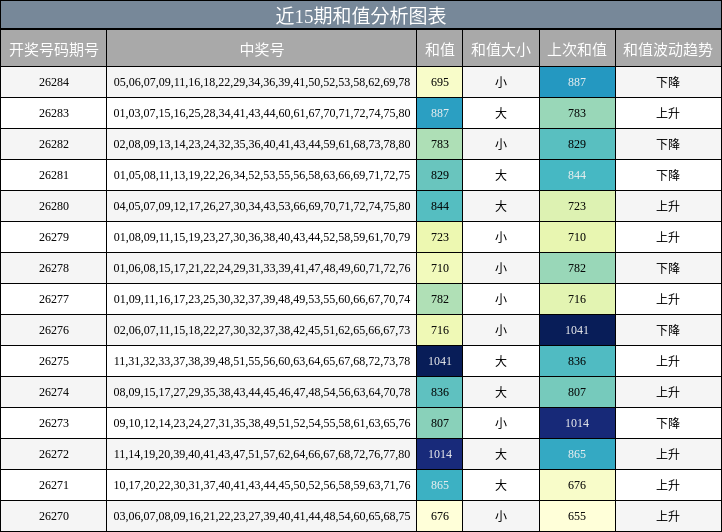Select period number 26274
The image size is (722, 532).
click(54, 392)
